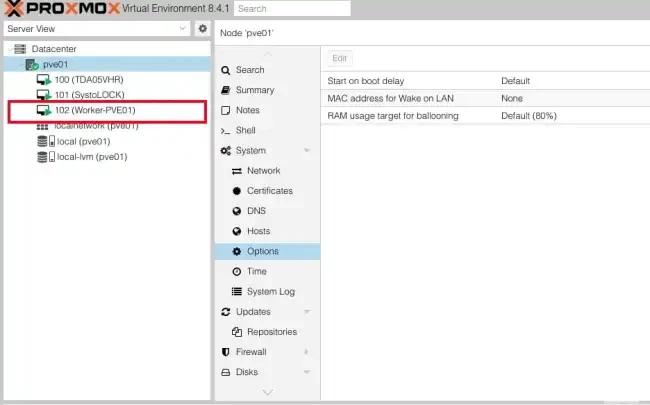Click the globe icon beside Hosts
This screenshot has height=405, width=650.
coord(237,231)
